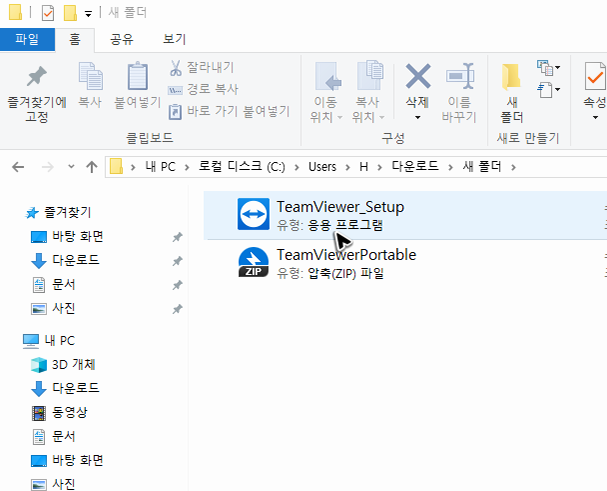Switch to the 공유 (Share) tab
The width and height of the screenshot is (607, 491).
click(x=122, y=39)
